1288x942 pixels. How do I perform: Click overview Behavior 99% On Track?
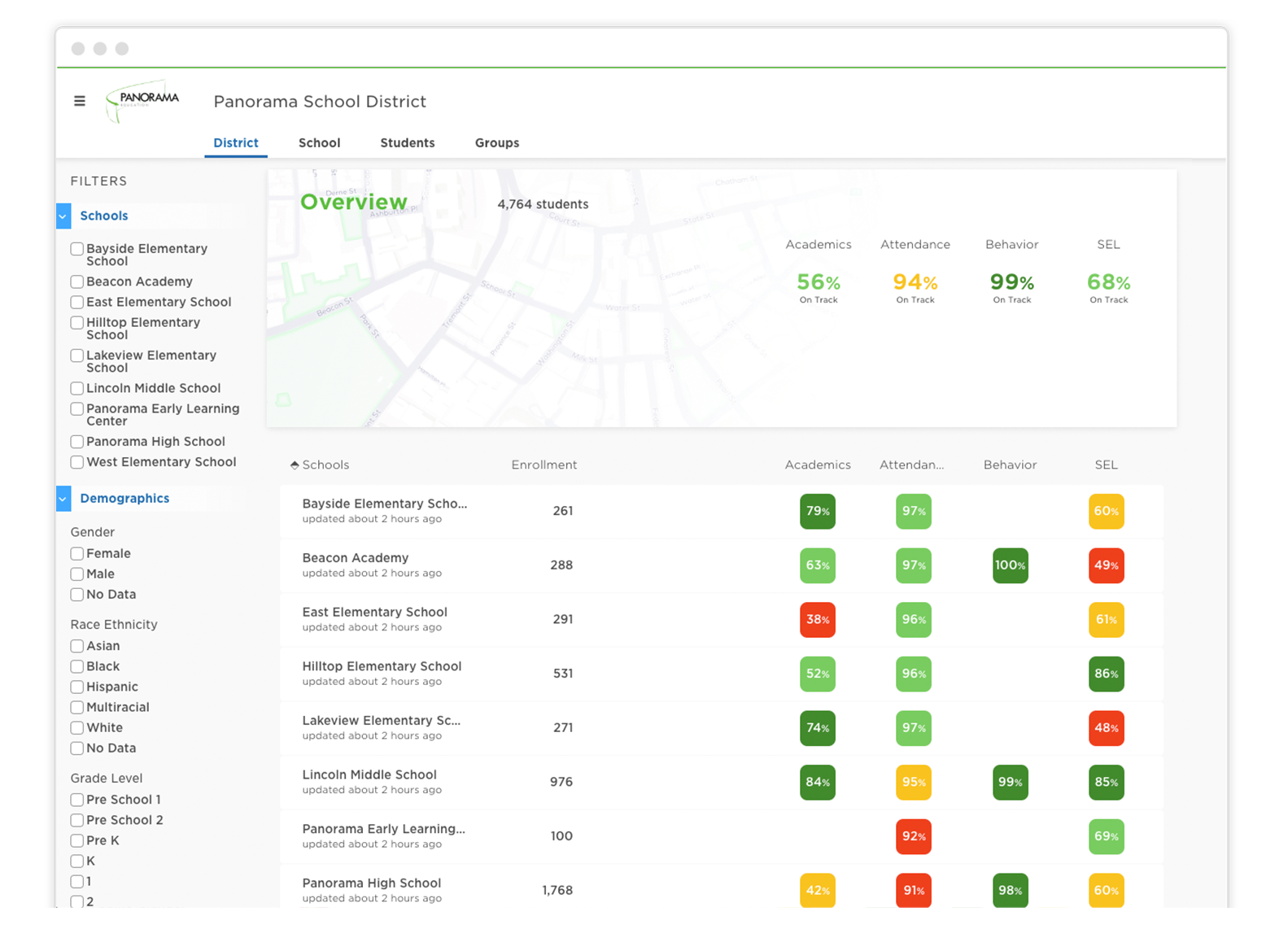pos(1012,288)
